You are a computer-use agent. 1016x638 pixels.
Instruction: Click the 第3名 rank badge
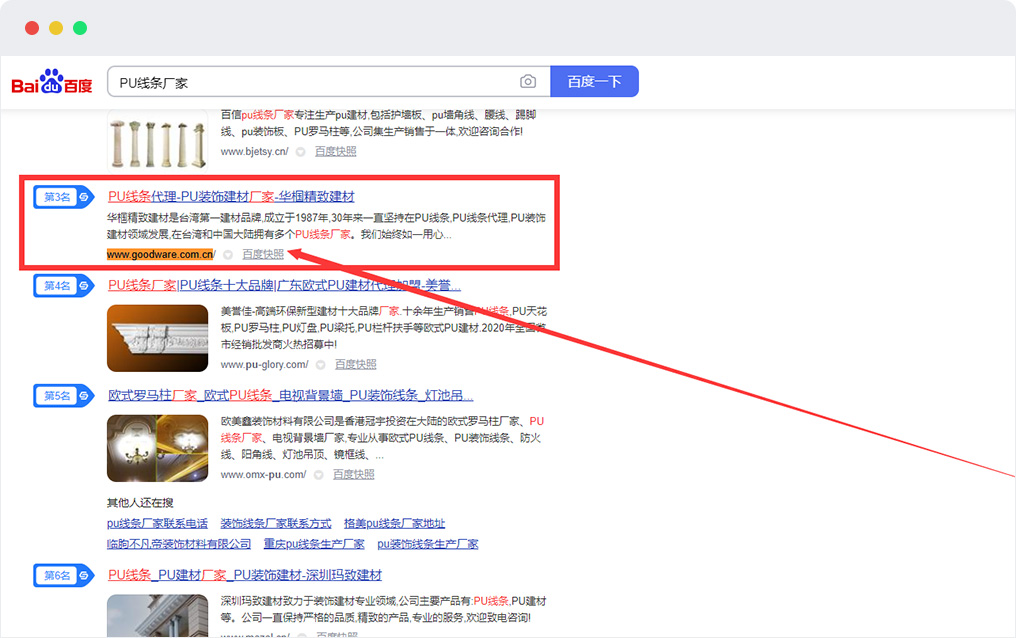(64, 197)
